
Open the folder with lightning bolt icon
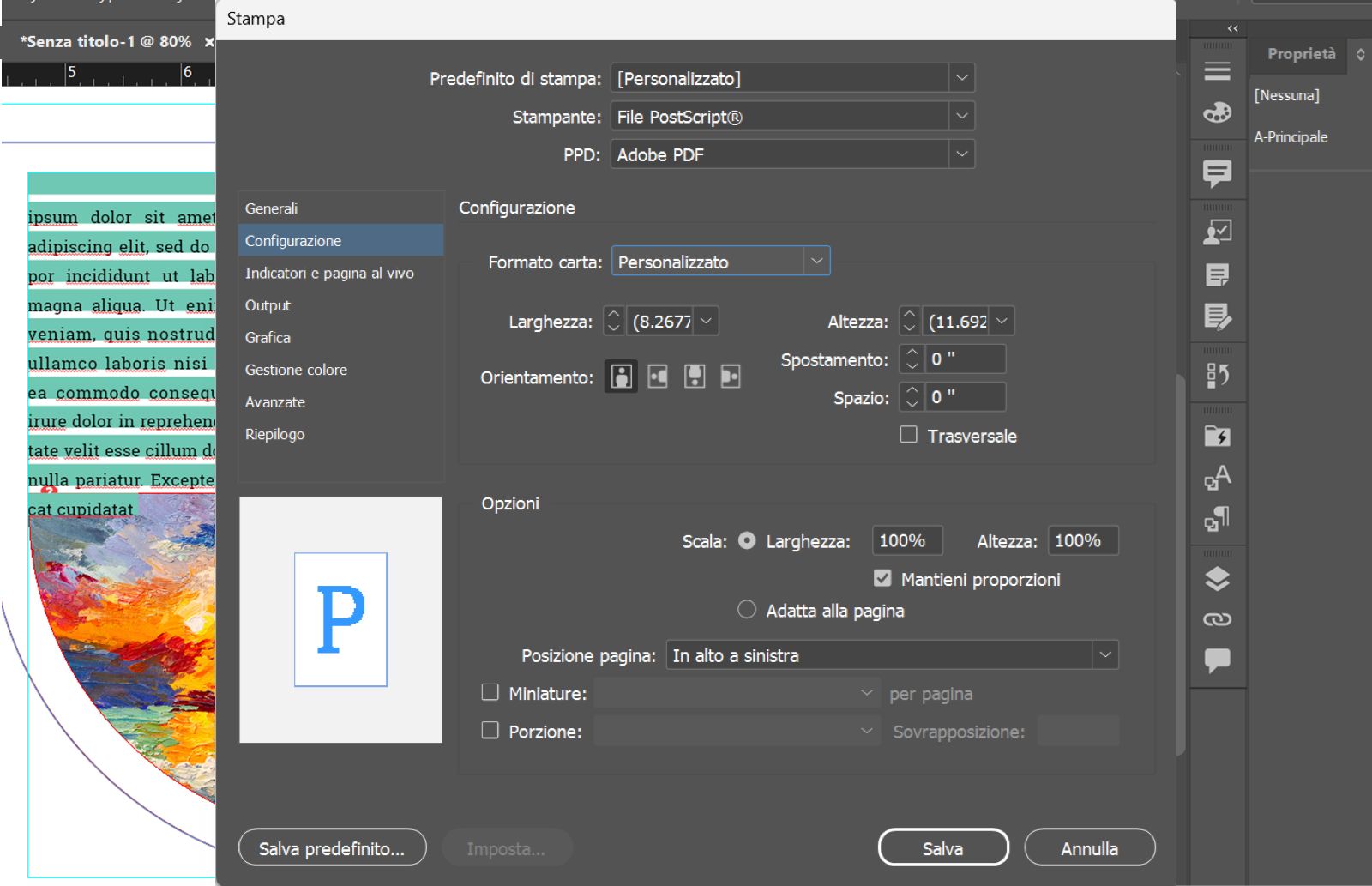click(1217, 436)
